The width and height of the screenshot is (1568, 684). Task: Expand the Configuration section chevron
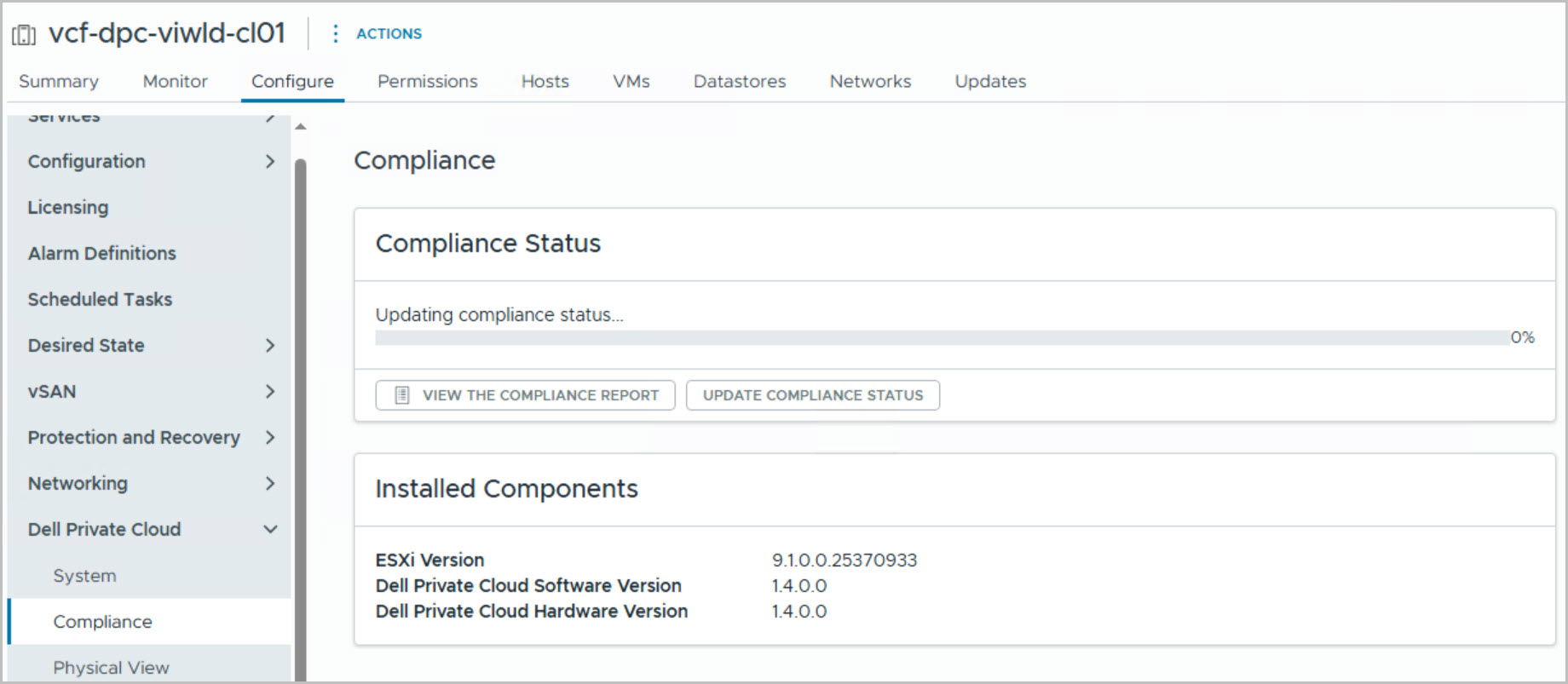click(270, 161)
